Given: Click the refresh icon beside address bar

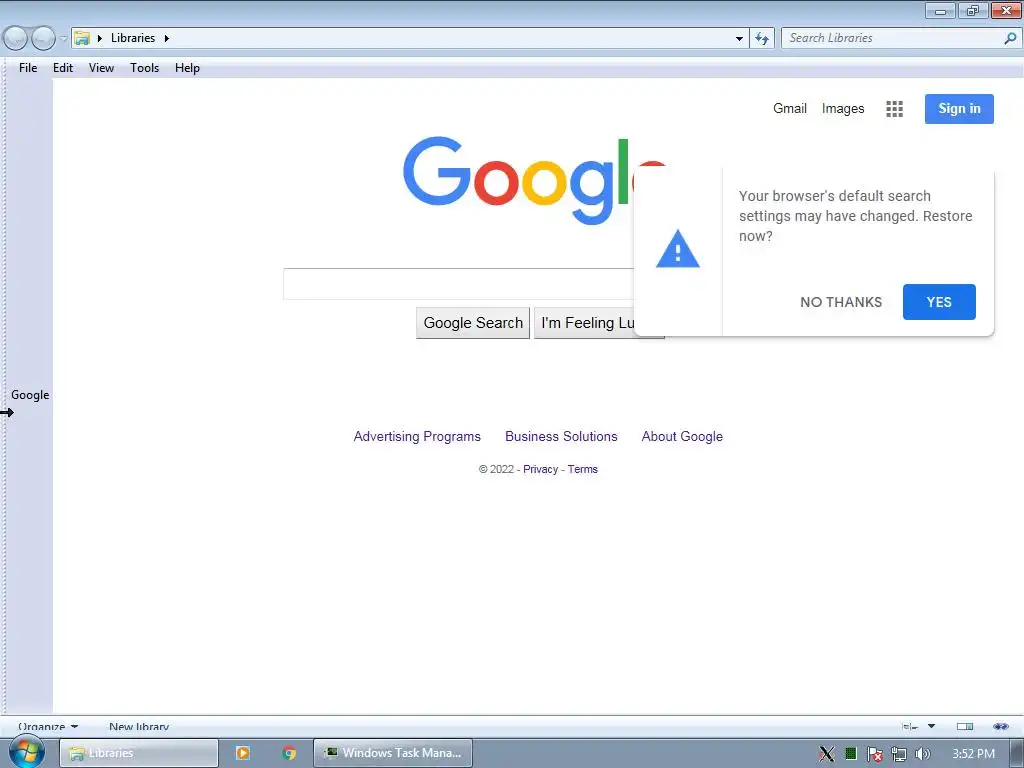Looking at the screenshot, I should point(761,39).
